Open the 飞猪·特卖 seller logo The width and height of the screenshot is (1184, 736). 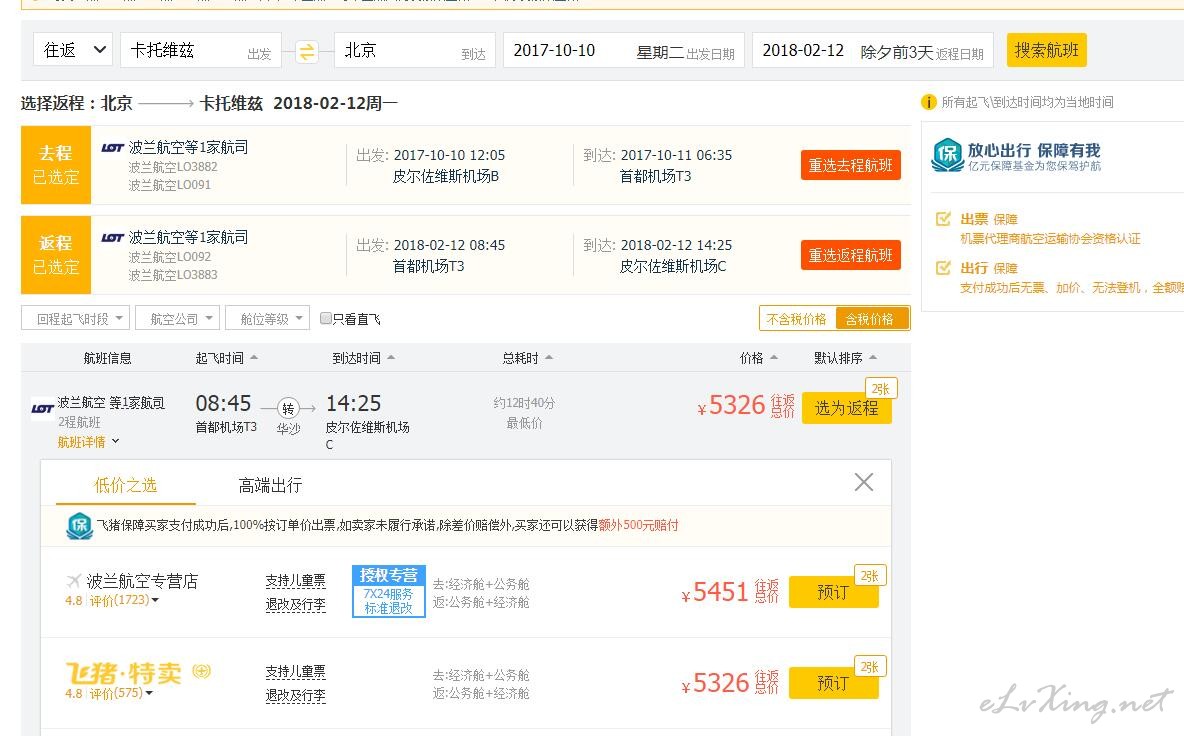click(124, 672)
